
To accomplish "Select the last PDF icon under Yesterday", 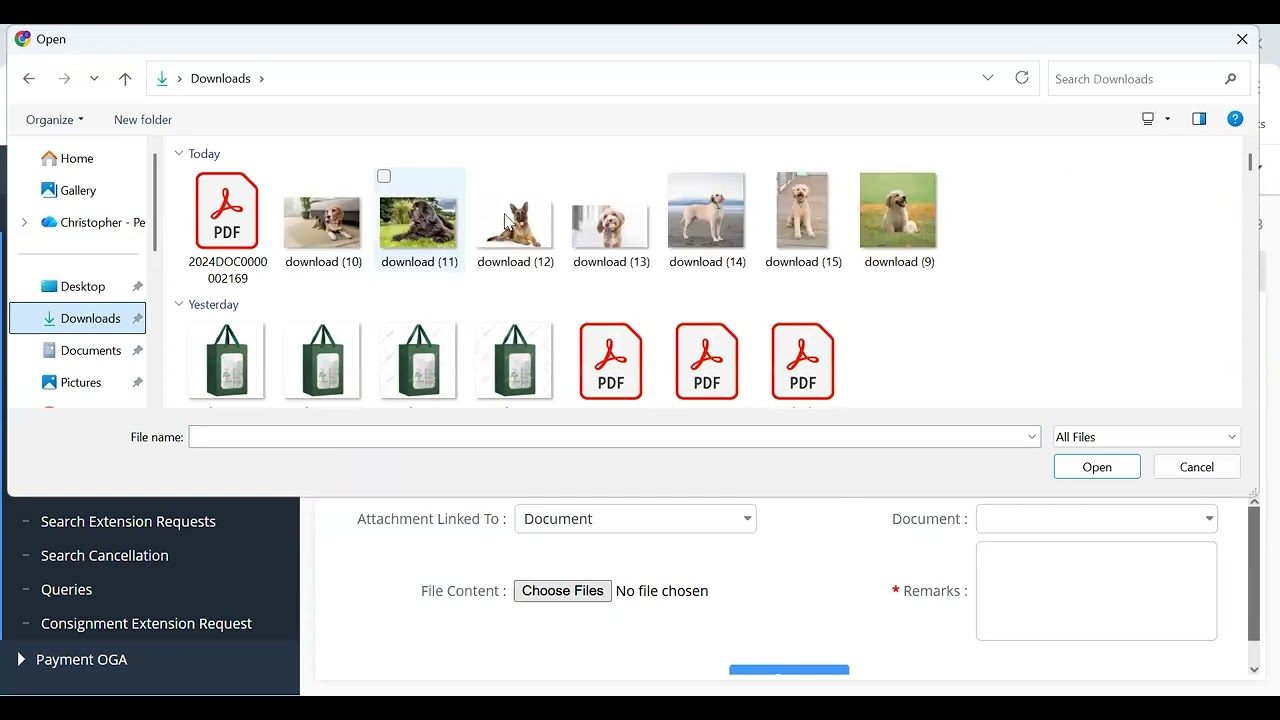I will pos(803,361).
